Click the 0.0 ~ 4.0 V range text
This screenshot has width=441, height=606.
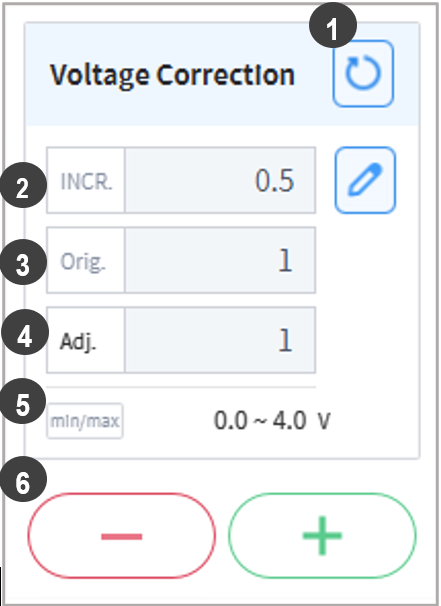[x=272, y=420]
